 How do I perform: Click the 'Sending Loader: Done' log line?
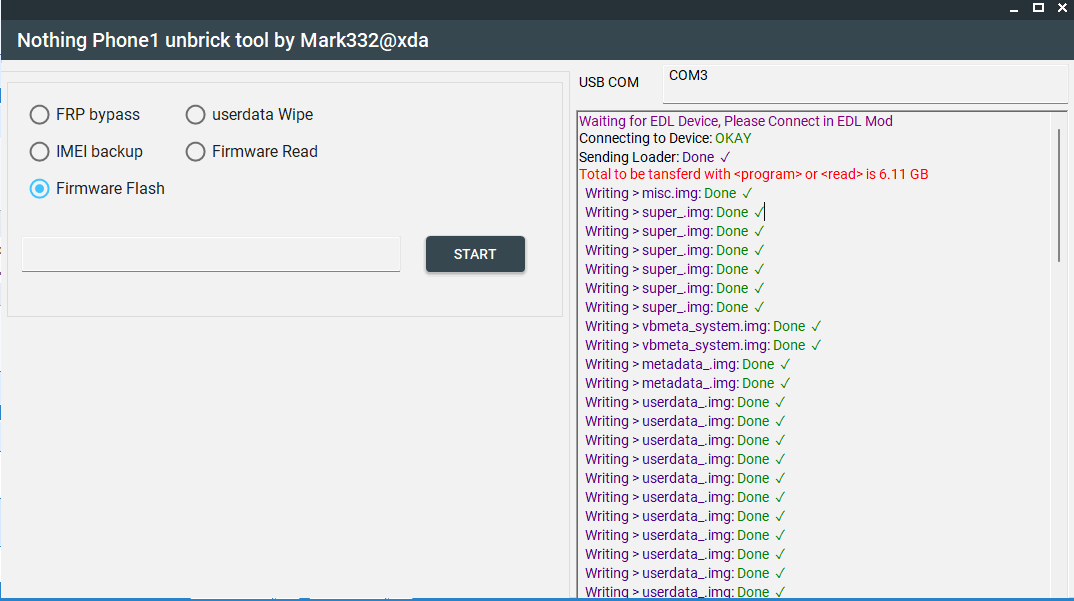655,157
